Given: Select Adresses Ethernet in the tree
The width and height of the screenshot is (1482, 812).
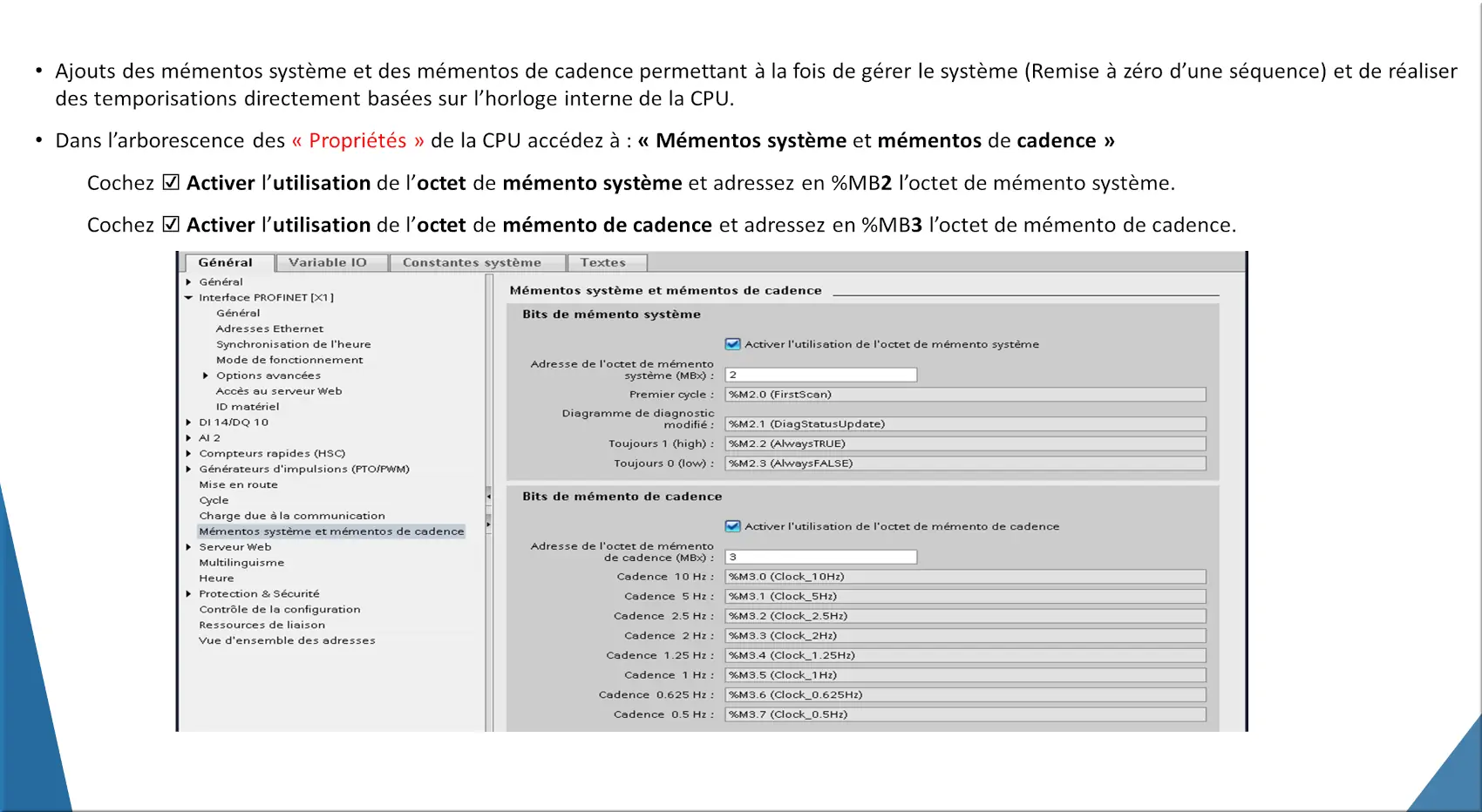Looking at the screenshot, I should click(269, 328).
